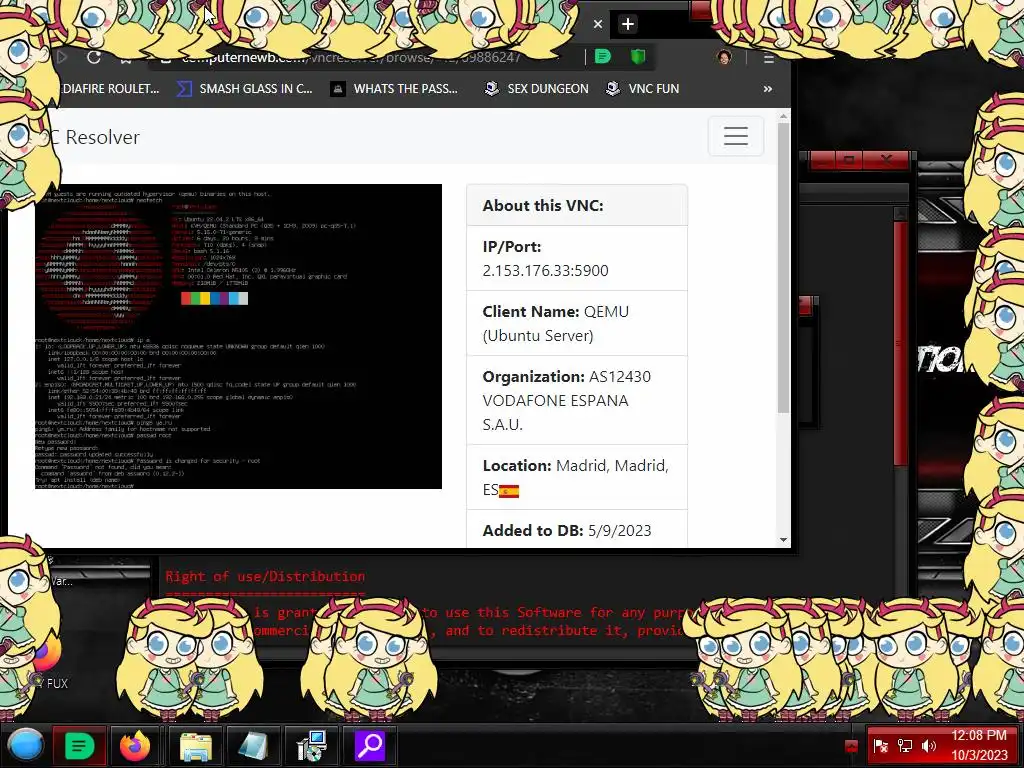The width and height of the screenshot is (1024, 768).
Task: Open the SEX DUNGEON bookmark
Action: [536, 89]
